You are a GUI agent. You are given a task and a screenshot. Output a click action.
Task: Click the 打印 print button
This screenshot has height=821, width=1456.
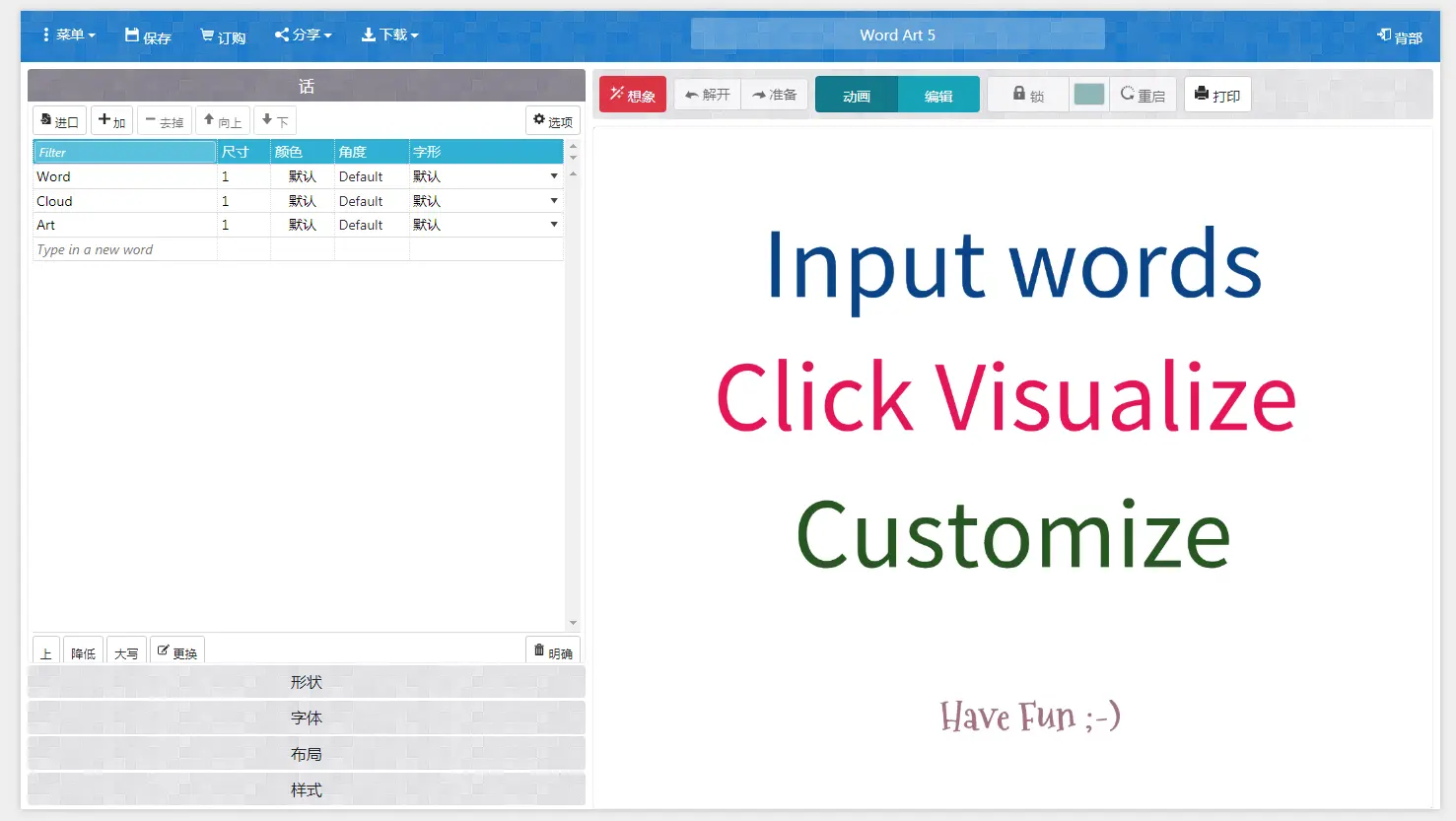pyautogui.click(x=1217, y=95)
